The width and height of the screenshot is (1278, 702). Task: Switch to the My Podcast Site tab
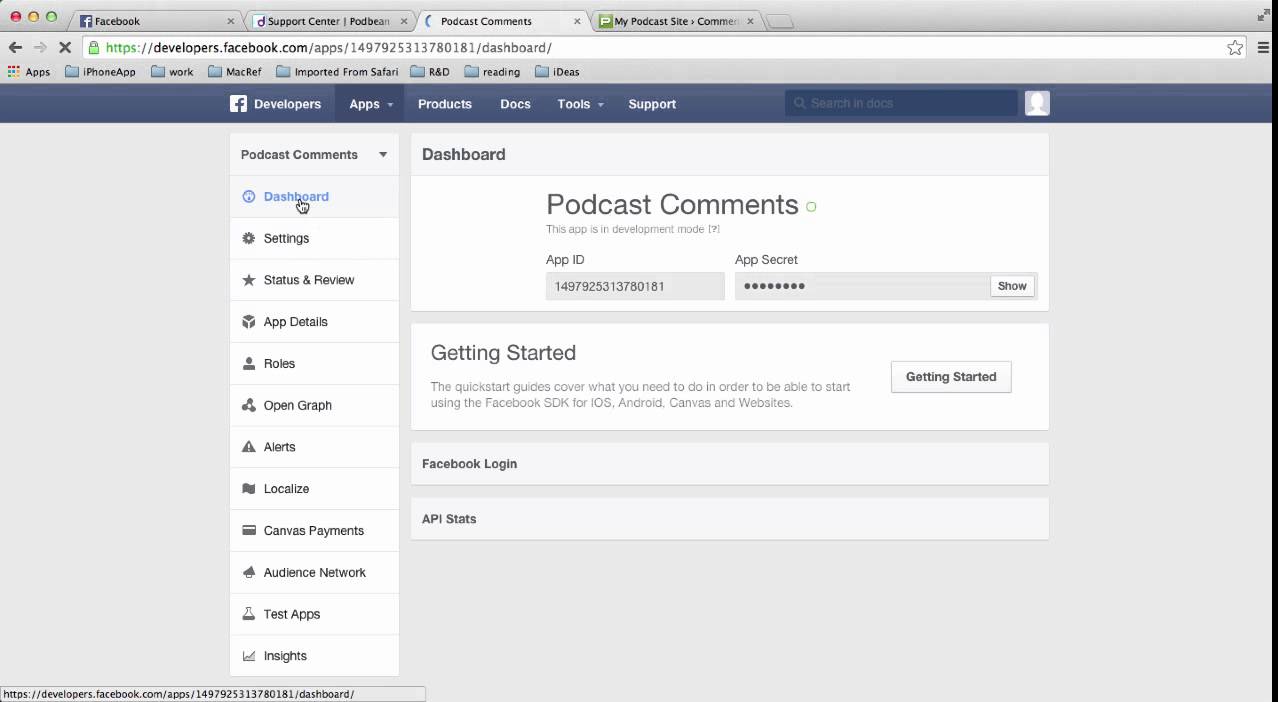pyautogui.click(x=675, y=21)
